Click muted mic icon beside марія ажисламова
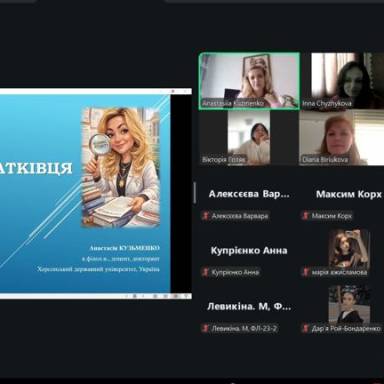384x384 pixels. point(305,272)
